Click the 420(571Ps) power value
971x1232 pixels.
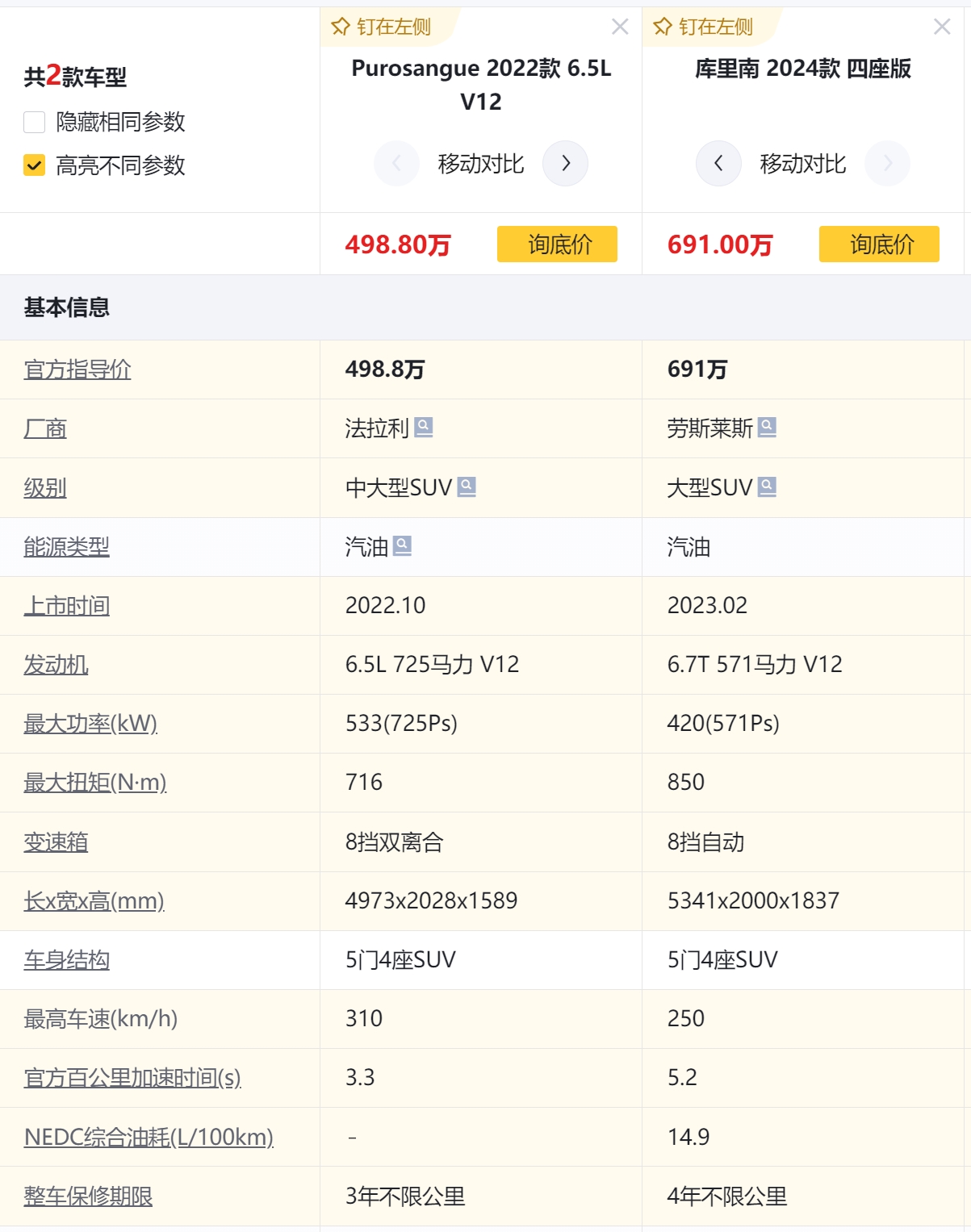(723, 723)
